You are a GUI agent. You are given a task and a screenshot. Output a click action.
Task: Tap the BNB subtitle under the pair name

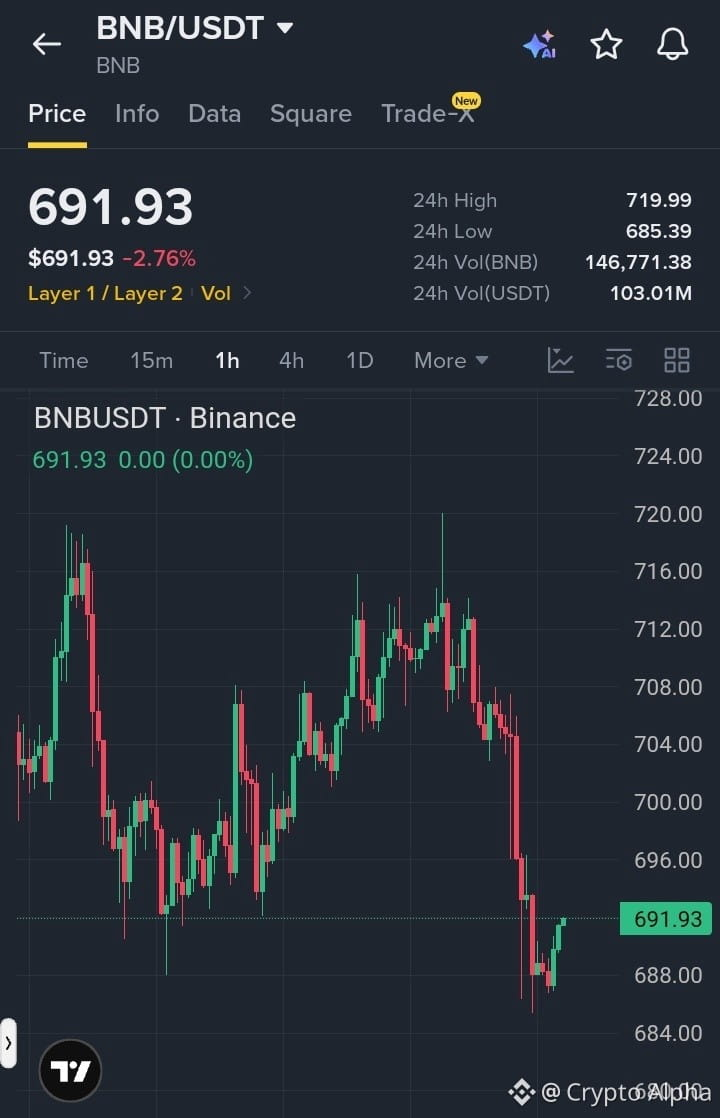click(118, 66)
